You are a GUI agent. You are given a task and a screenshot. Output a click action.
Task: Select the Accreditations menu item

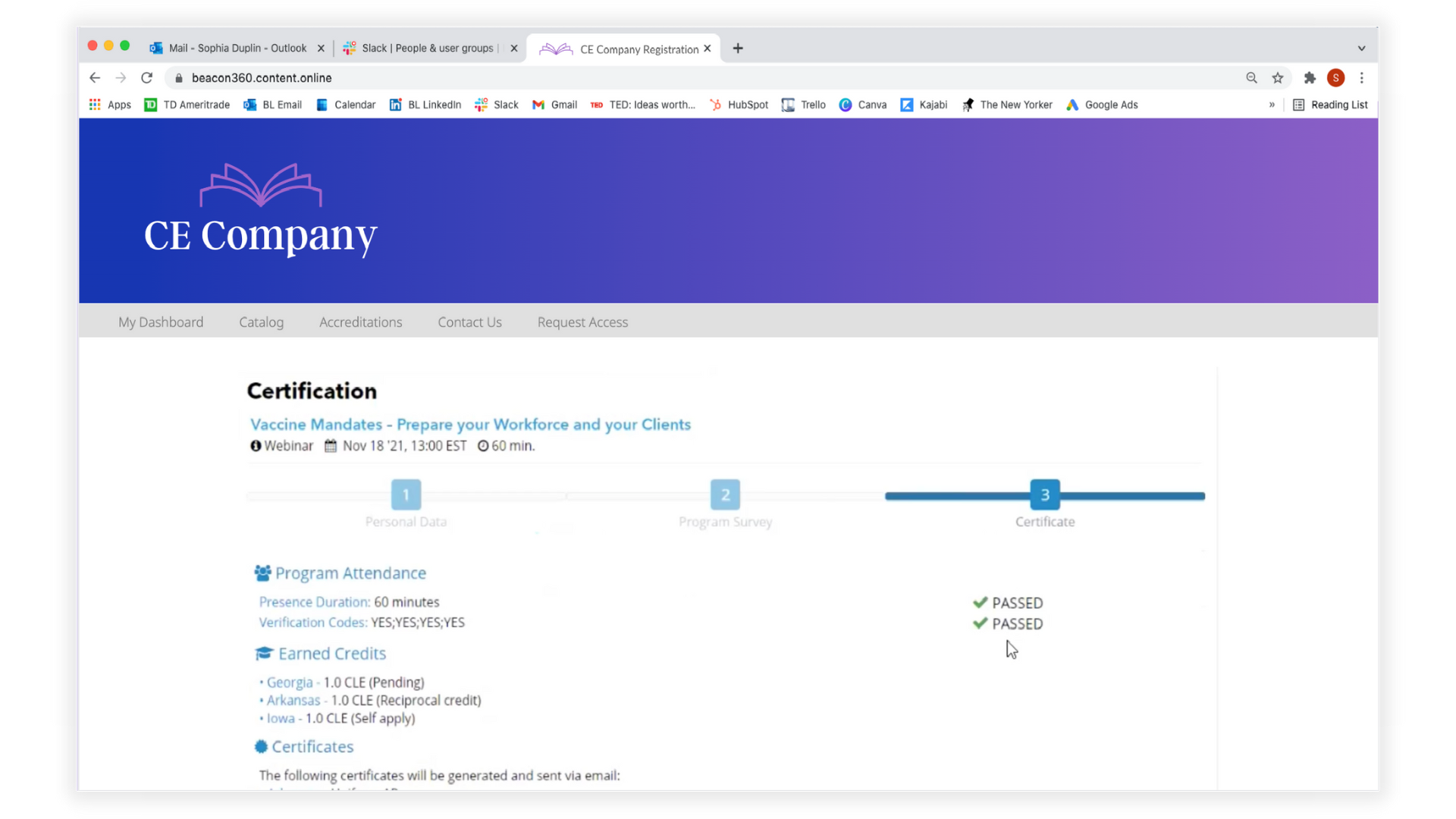[x=360, y=322]
